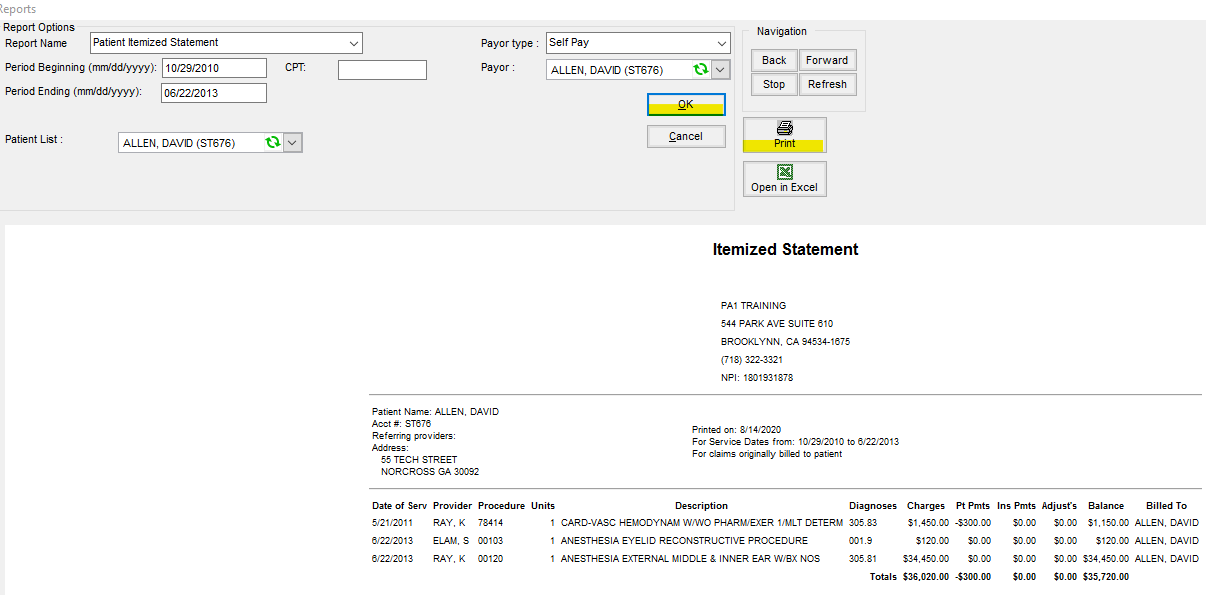This screenshot has width=1206, height=595.
Task: Click Patient Name: ALLEN, DAVID line
Action: click(x=435, y=412)
